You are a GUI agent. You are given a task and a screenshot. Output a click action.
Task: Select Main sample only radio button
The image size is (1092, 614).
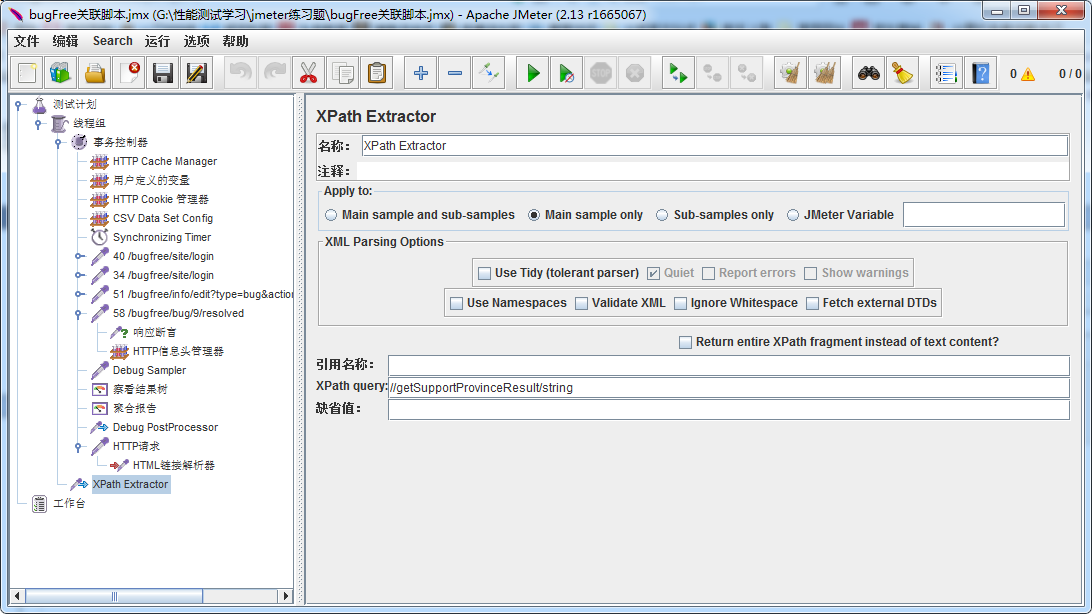click(x=534, y=215)
